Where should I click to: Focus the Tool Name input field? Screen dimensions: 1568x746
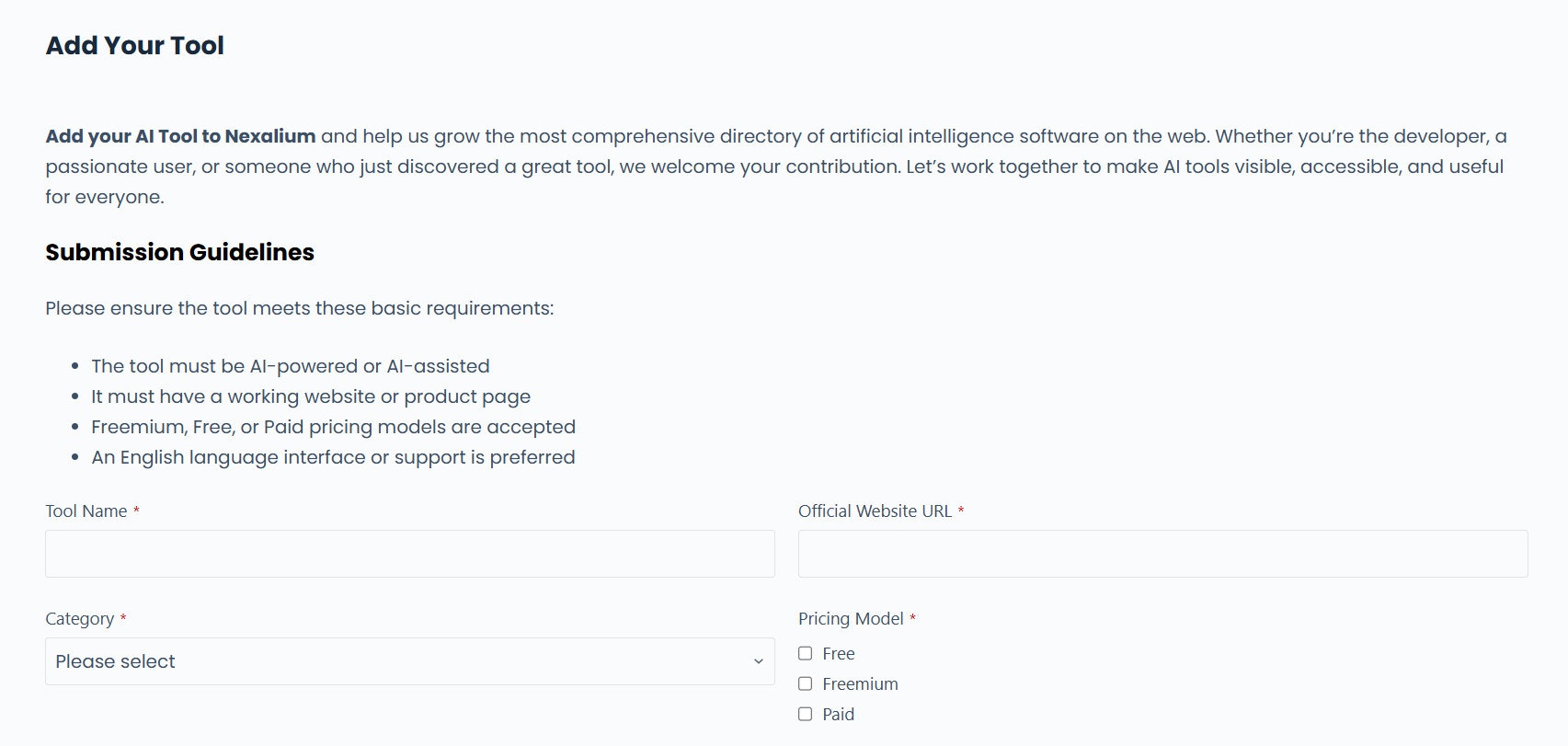click(409, 554)
